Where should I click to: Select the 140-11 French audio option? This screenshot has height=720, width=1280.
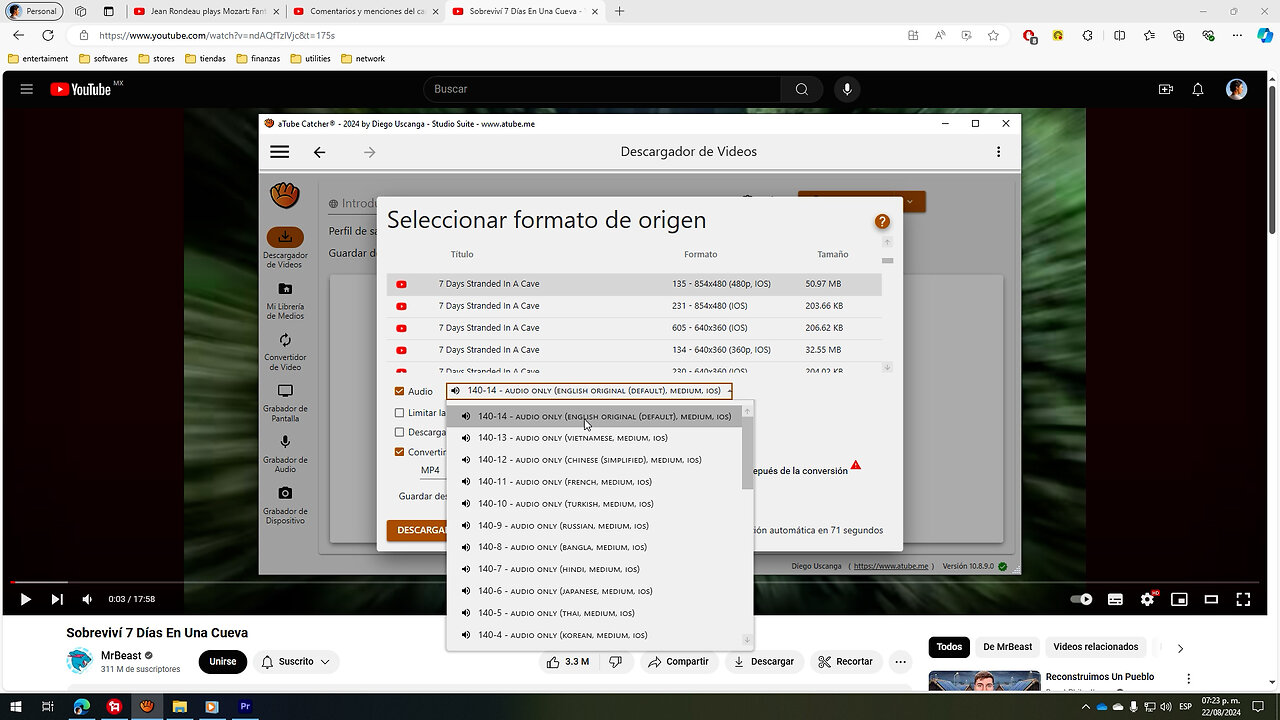(594, 482)
